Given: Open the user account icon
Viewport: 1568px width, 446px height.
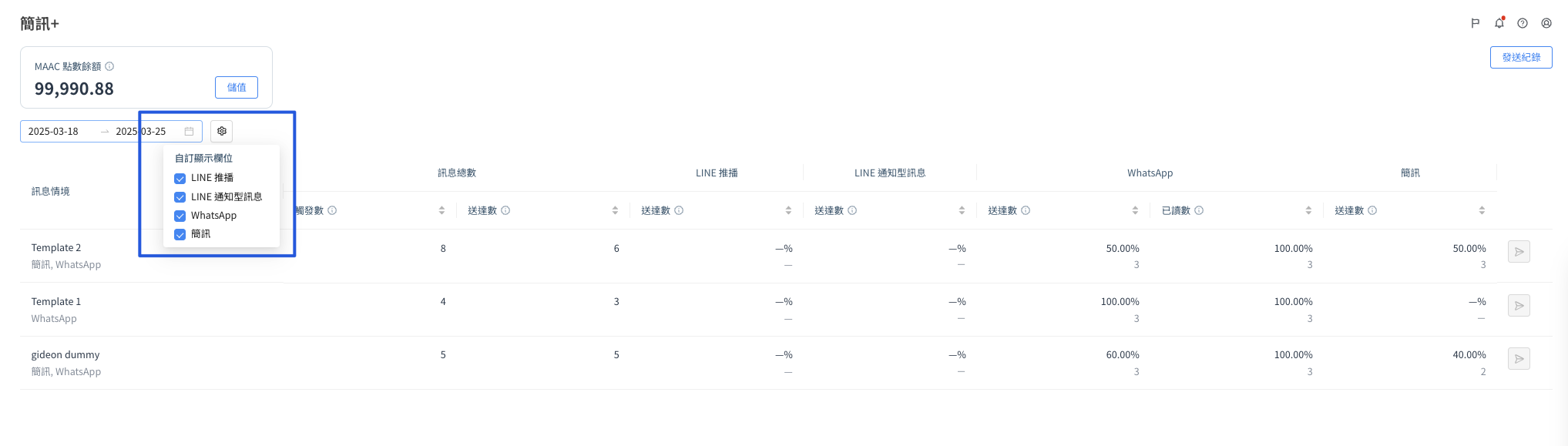Looking at the screenshot, I should (1546, 23).
